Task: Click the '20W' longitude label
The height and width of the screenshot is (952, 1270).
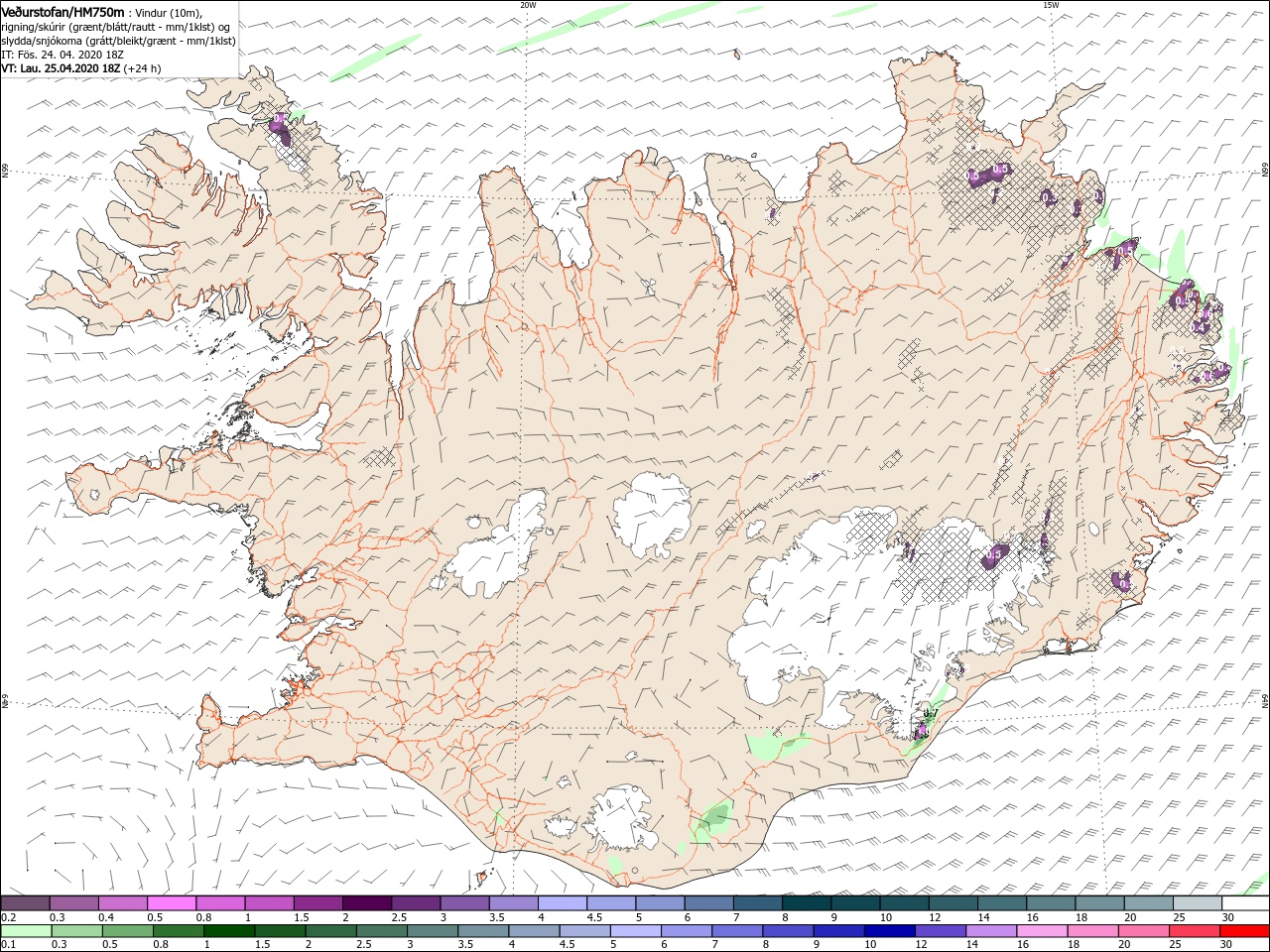Action: (x=528, y=5)
